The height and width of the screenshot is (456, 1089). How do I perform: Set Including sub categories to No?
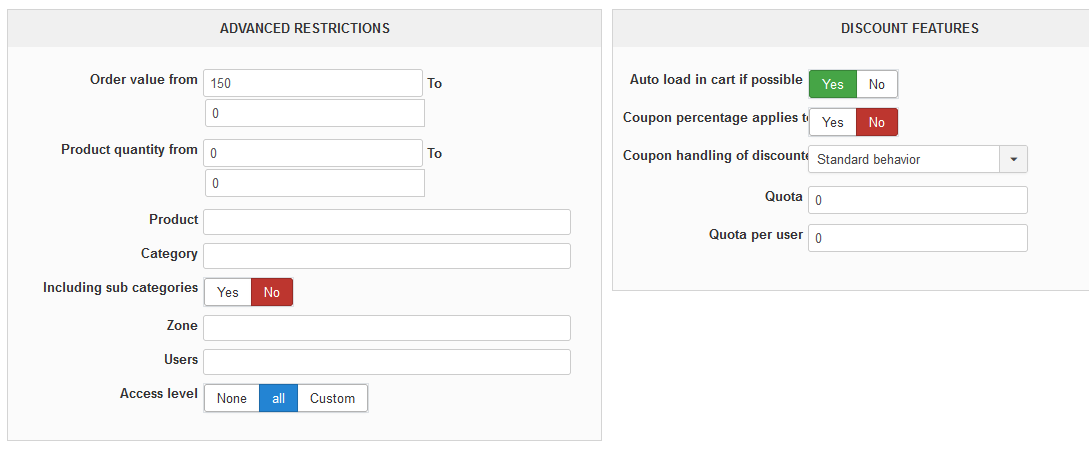point(272,292)
